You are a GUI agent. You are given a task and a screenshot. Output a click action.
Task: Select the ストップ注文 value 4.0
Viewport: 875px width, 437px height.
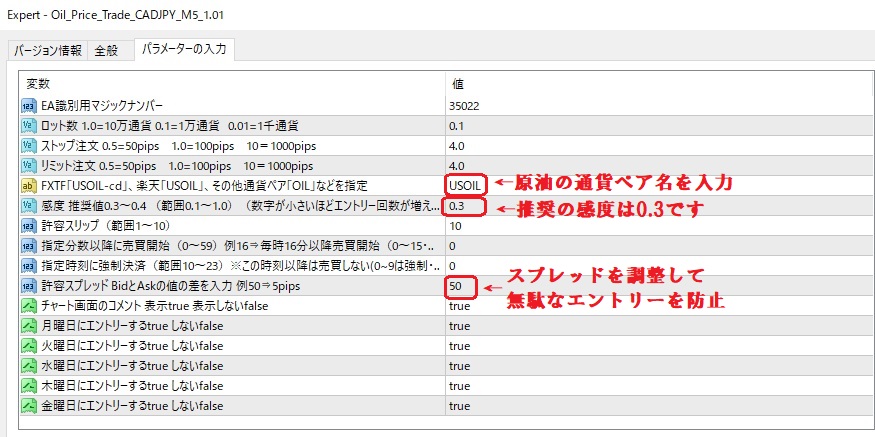456,146
